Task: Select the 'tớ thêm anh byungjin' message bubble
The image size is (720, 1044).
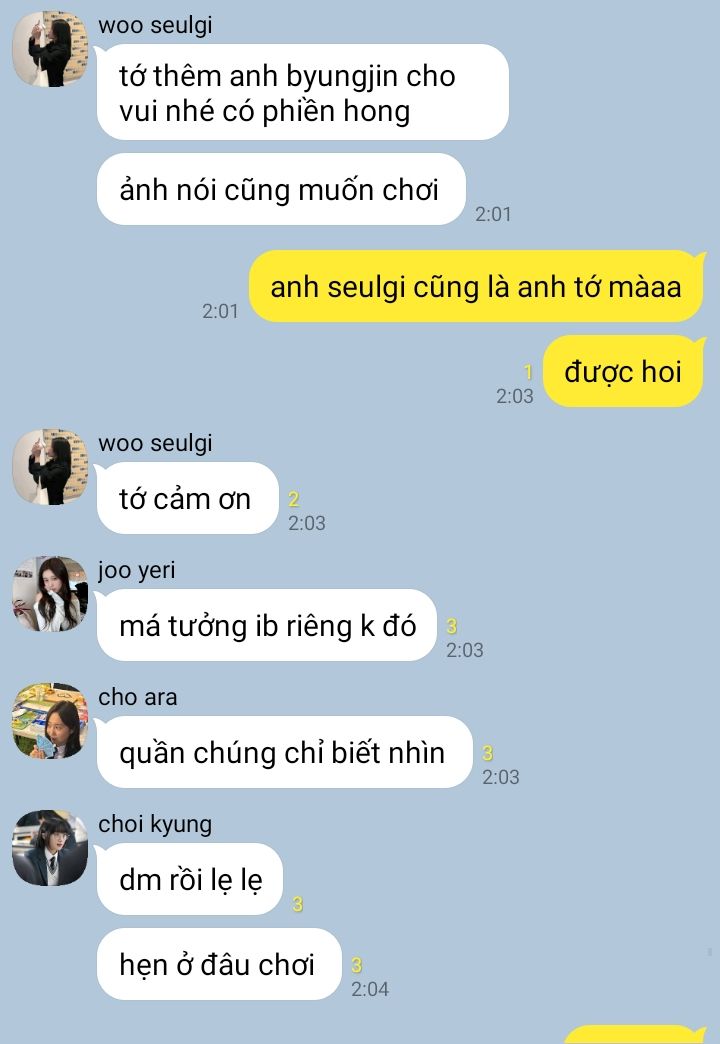Action: click(303, 93)
